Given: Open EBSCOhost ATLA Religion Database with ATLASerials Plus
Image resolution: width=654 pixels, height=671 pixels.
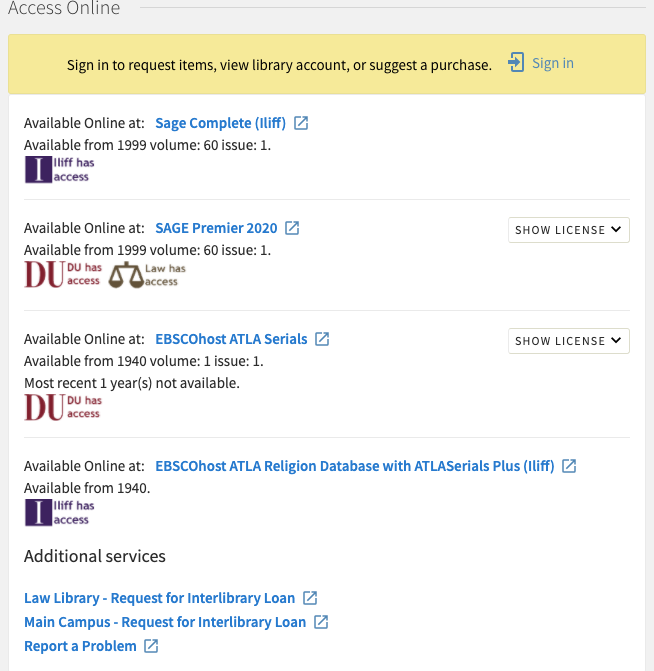Looking at the screenshot, I should tap(354, 466).
